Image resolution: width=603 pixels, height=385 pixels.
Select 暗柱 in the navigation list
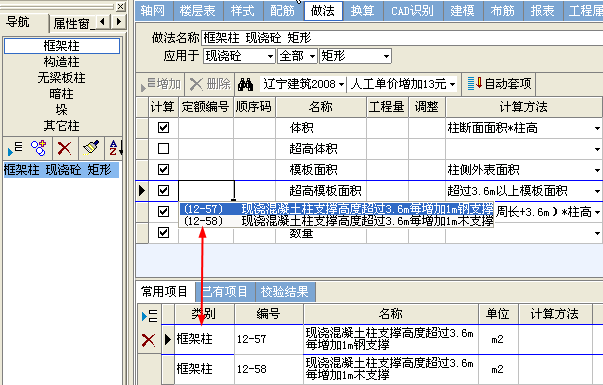(x=62, y=94)
